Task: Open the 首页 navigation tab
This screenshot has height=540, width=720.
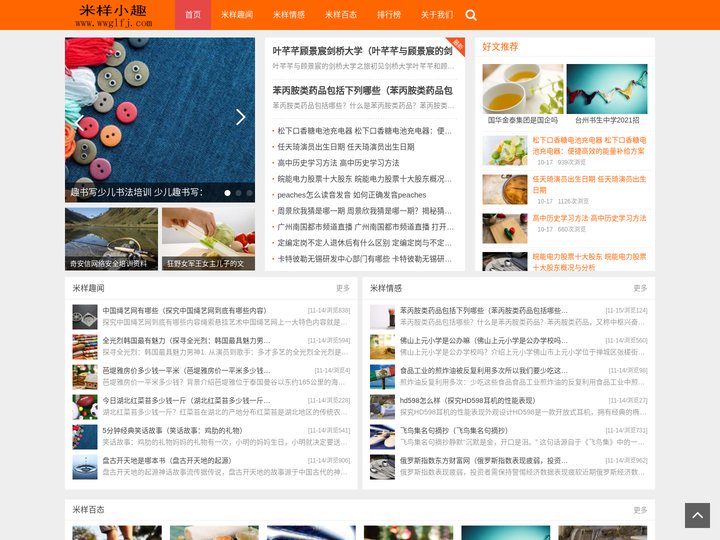Action: 193,15
